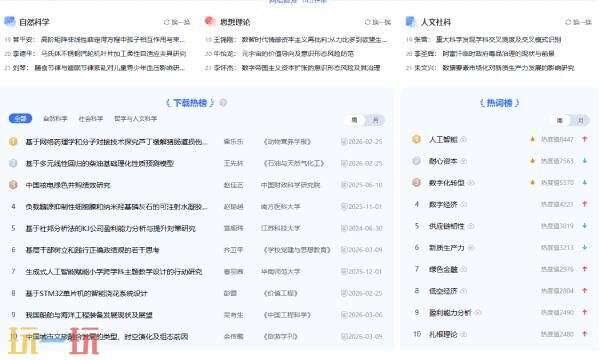The image size is (600, 360).
Task: Click the gold rank-1 medal in 下载热榜
Action: click(13, 142)
